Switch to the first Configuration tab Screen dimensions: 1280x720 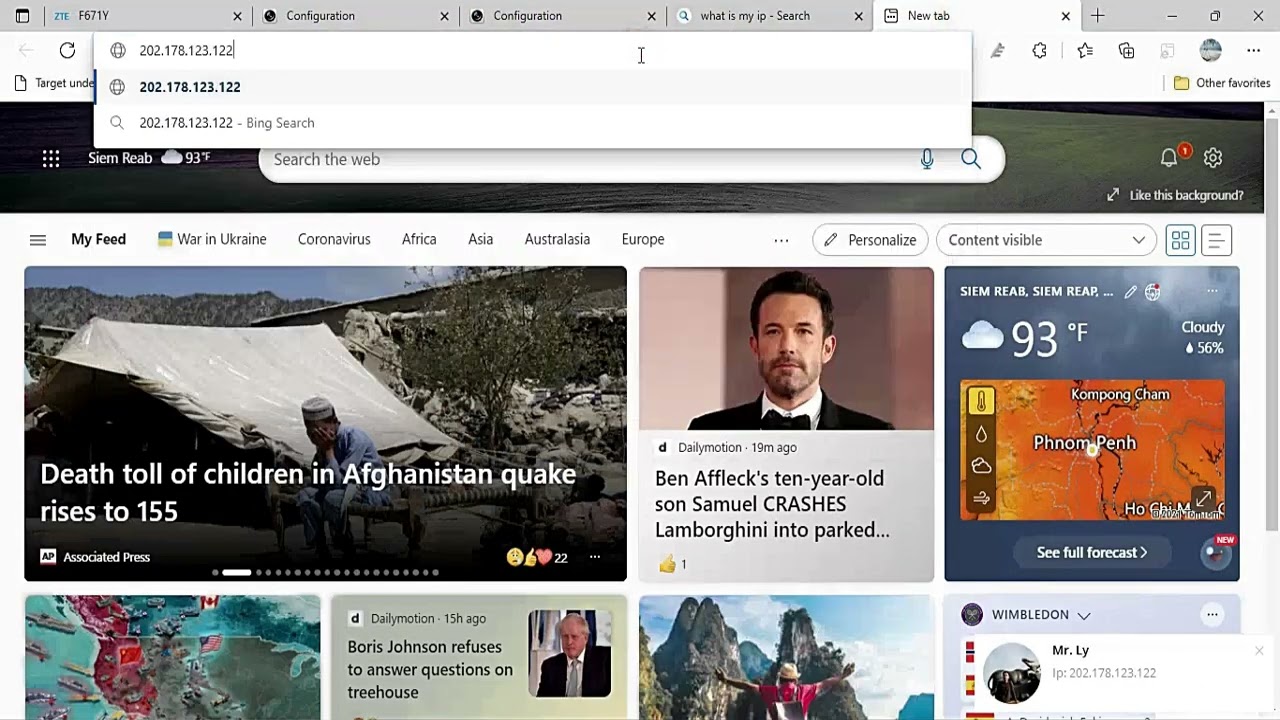point(353,16)
